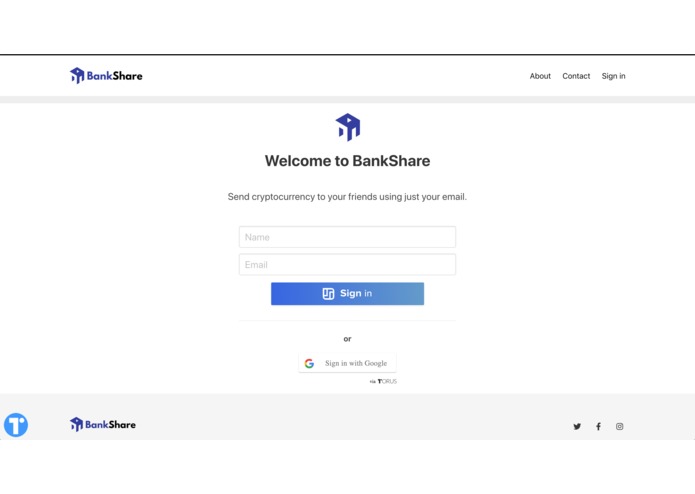The height and width of the screenshot is (494, 695).
Task: Focus the Name input field
Action: click(347, 237)
